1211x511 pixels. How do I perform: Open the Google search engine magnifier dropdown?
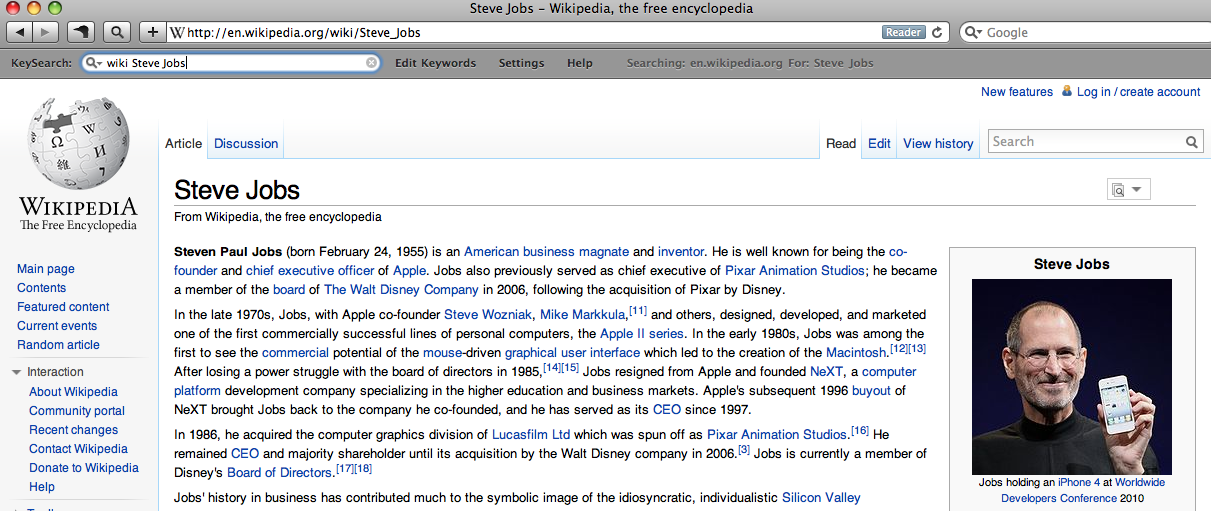[974, 32]
